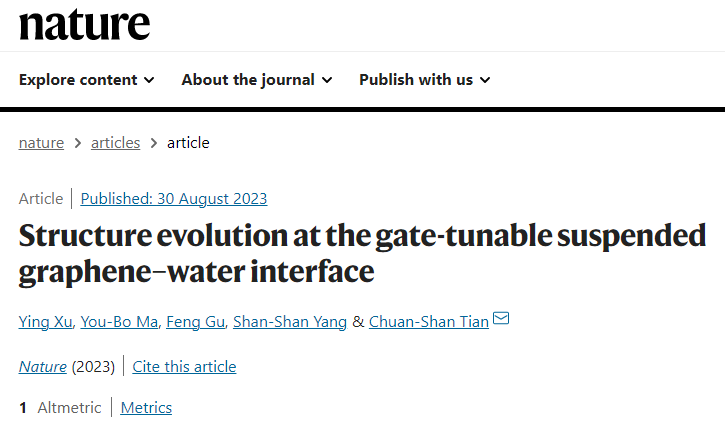Open the Metrics link

point(146,408)
